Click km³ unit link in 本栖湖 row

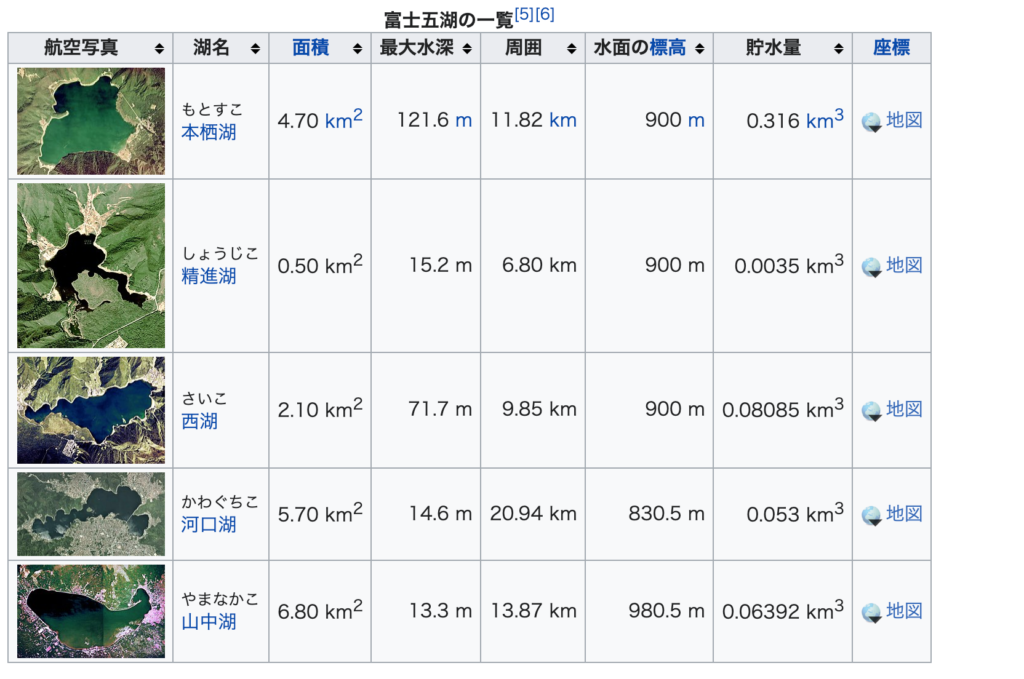coord(824,119)
